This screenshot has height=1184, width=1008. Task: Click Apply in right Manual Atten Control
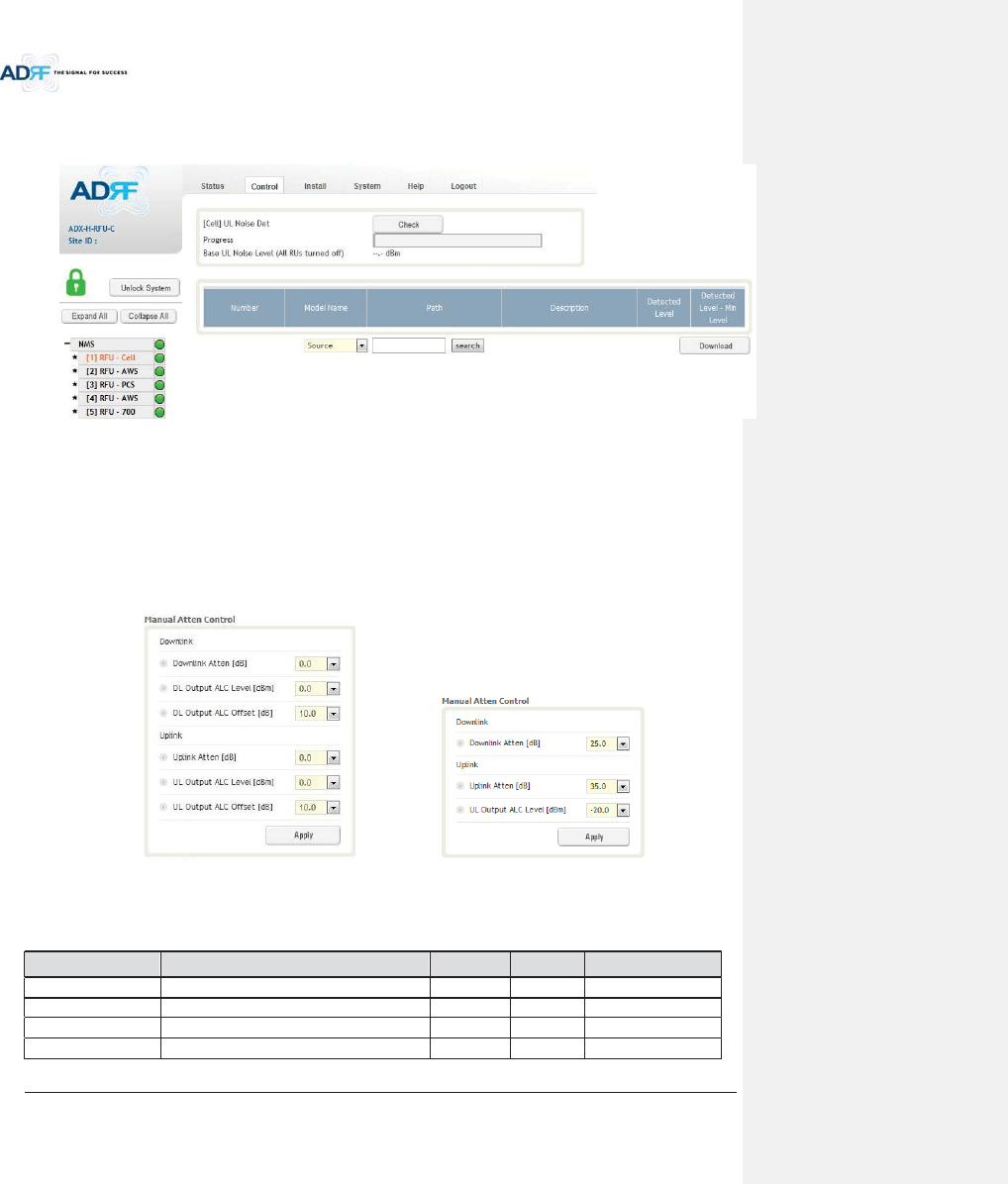pos(593,837)
